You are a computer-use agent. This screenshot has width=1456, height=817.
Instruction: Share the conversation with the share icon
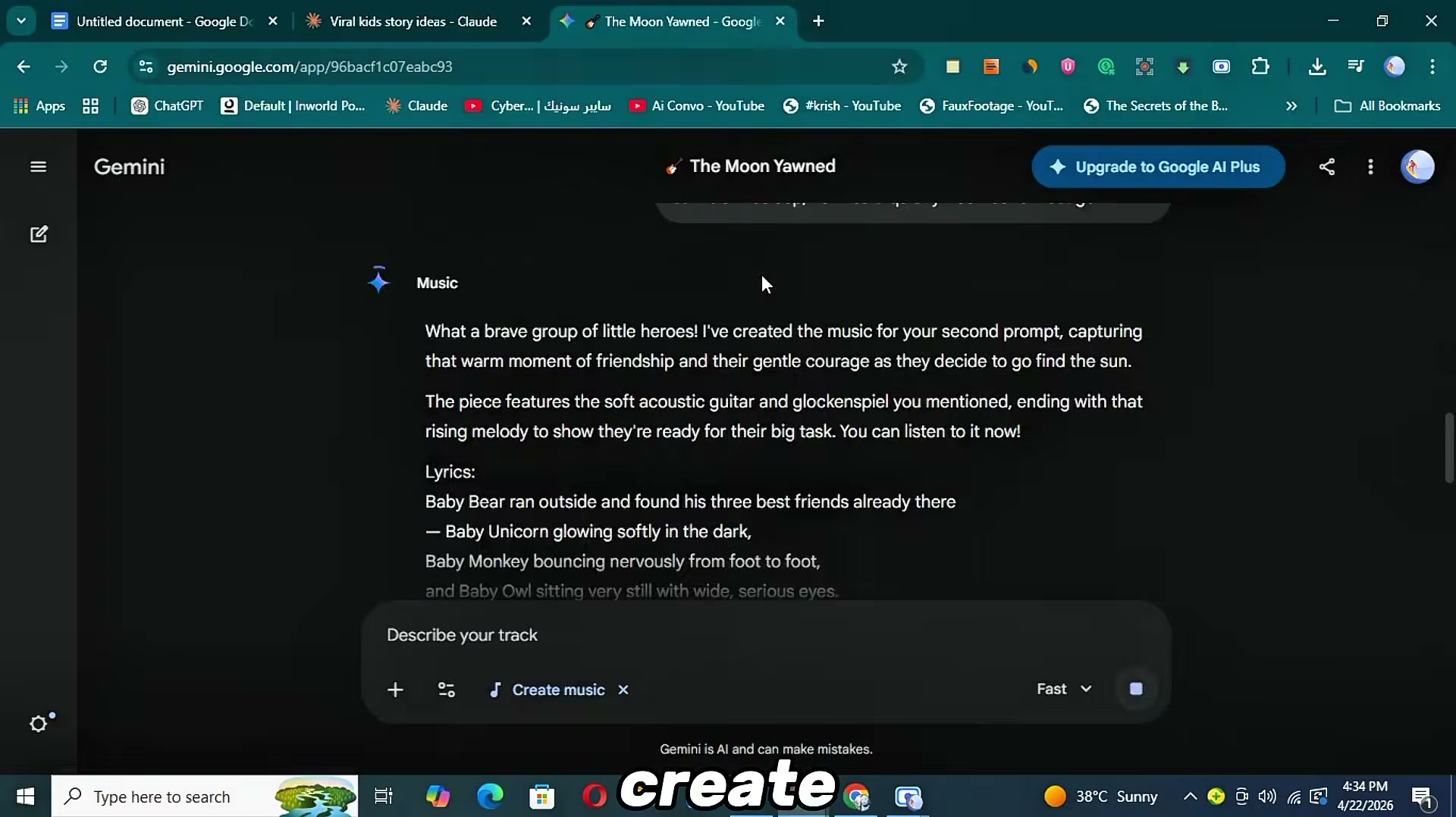[x=1327, y=167]
